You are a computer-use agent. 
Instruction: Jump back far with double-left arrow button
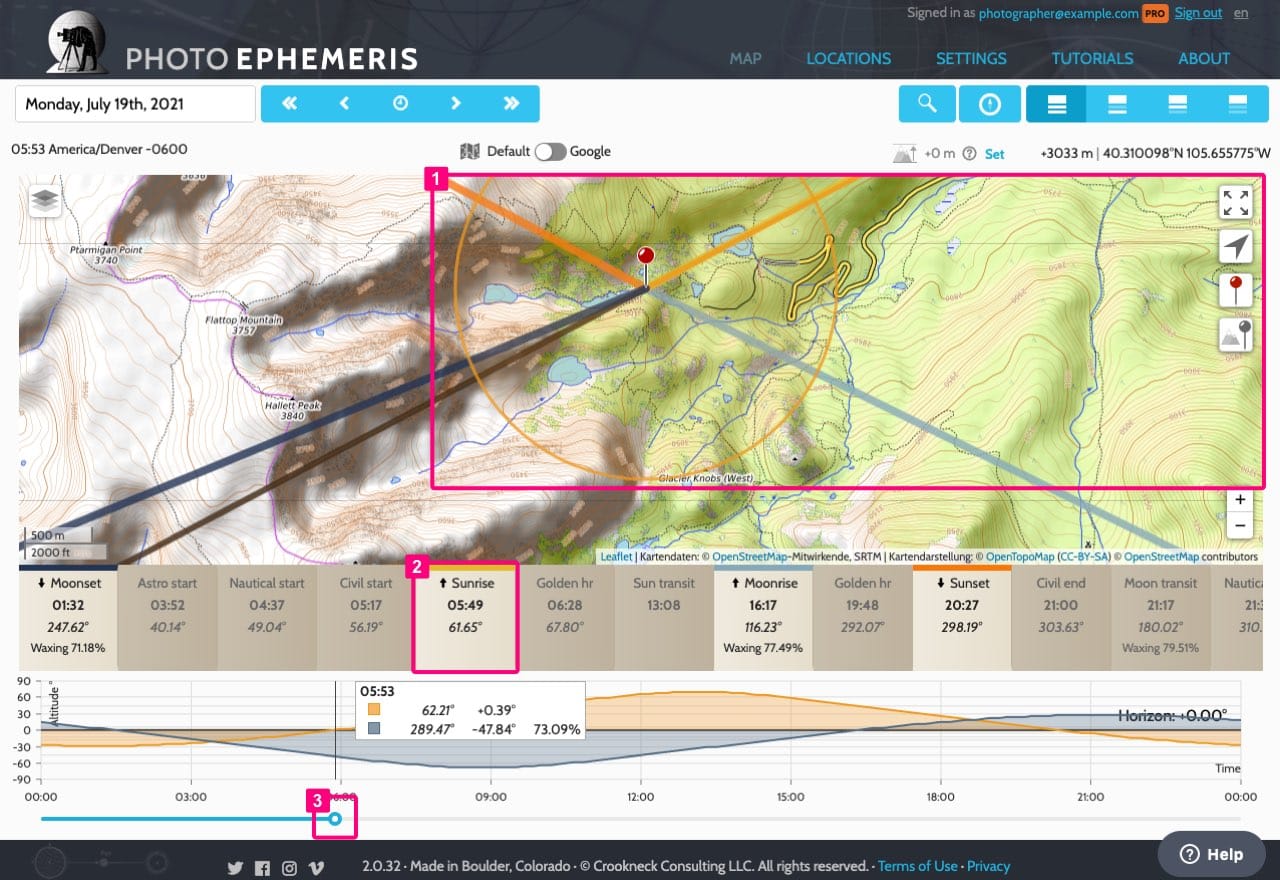tap(289, 103)
